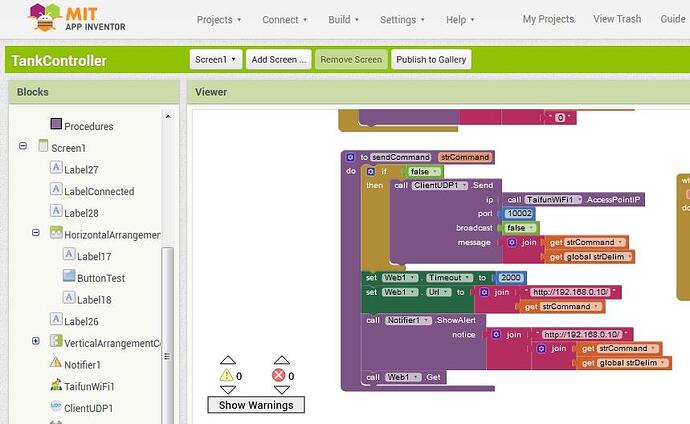Click the VerticalArrangement layout icon
Viewport: 690px width, 424px height.
56,341
